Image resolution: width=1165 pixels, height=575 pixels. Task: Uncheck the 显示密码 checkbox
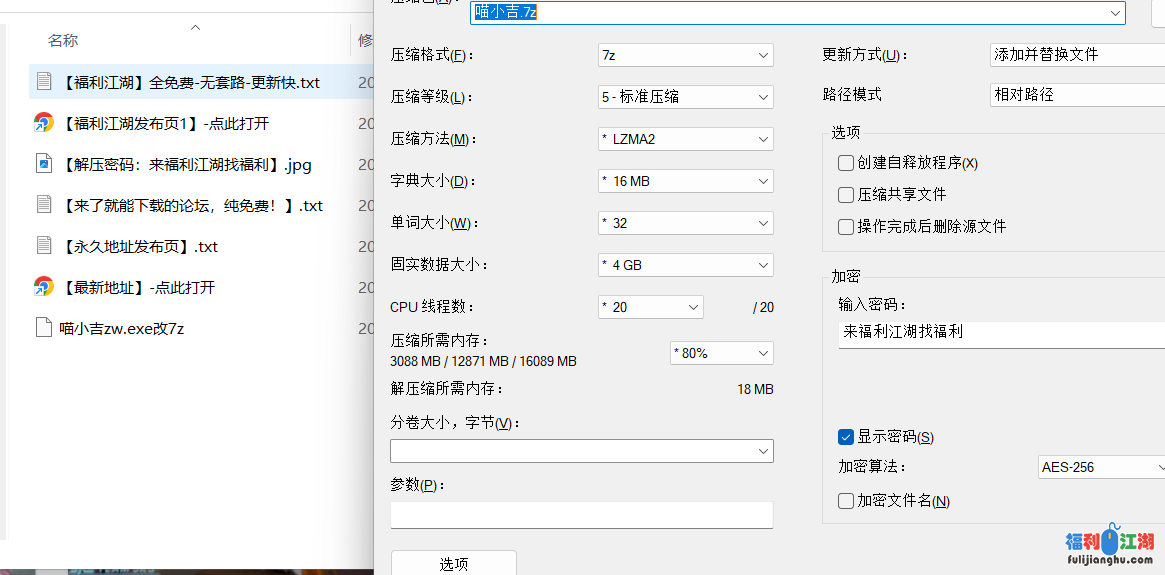point(846,437)
